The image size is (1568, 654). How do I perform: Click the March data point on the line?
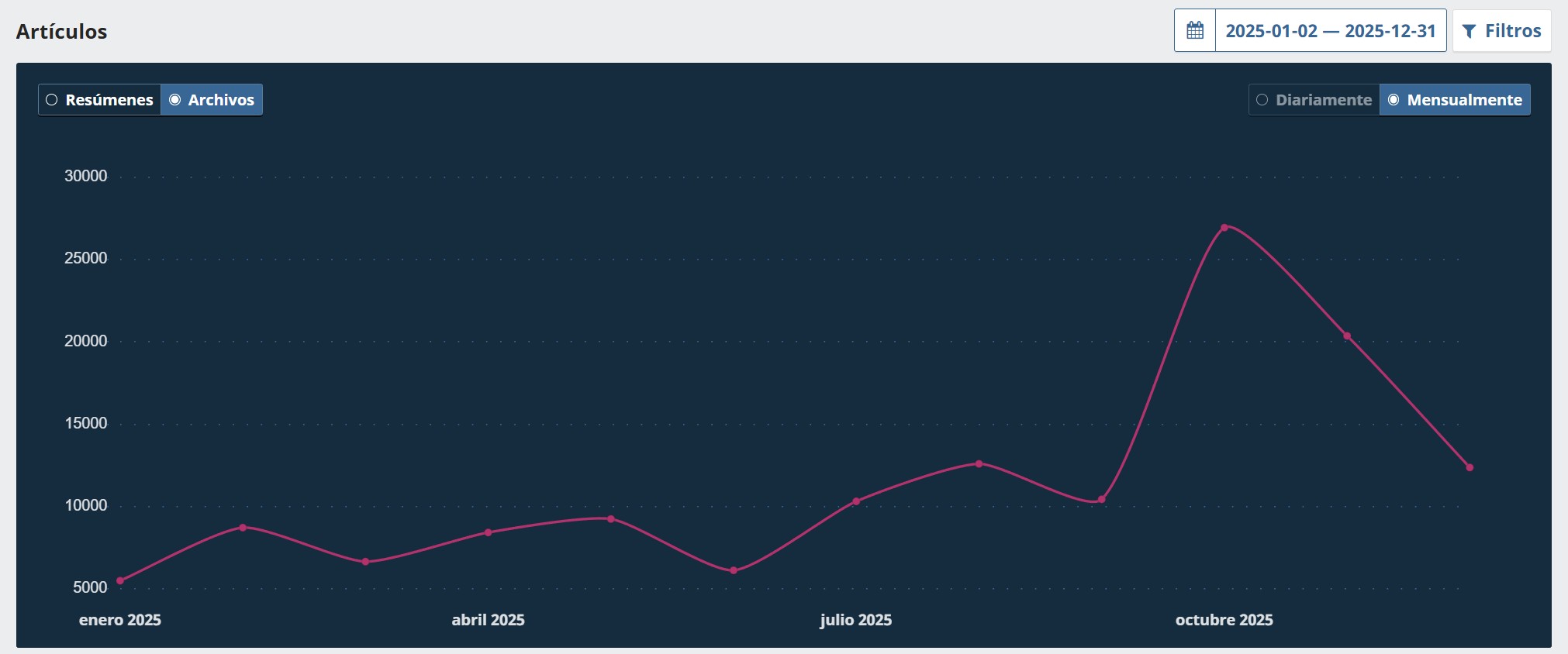click(x=365, y=562)
